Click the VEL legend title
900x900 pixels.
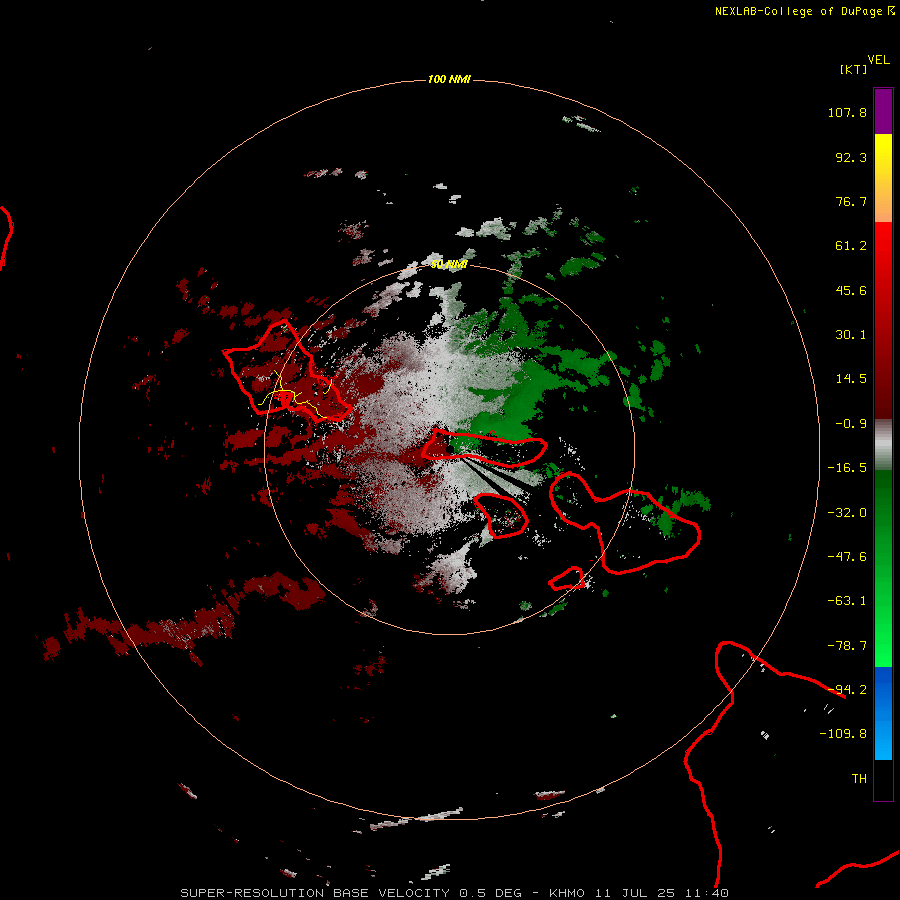coord(878,60)
